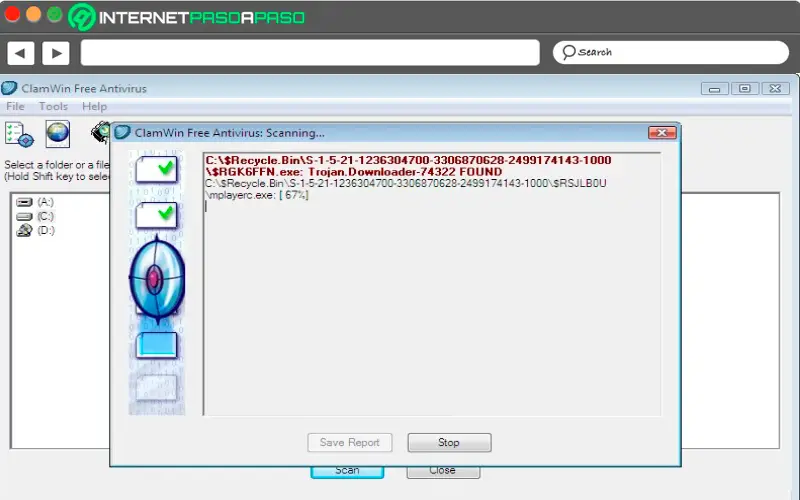Click the faded pending file icon
The height and width of the screenshot is (500, 800).
tap(157, 388)
